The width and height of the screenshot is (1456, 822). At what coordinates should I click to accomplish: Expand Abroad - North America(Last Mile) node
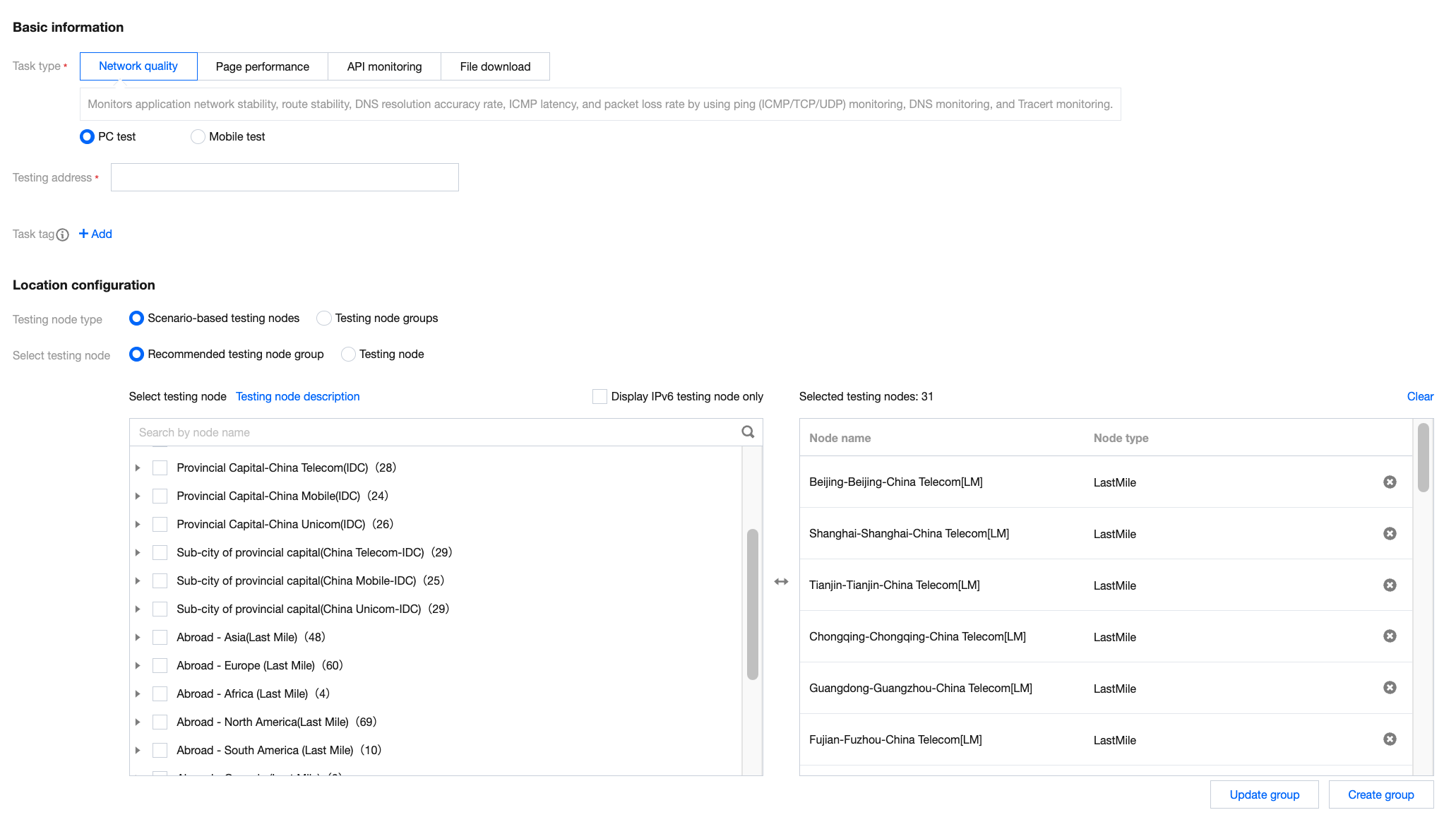tap(138, 722)
